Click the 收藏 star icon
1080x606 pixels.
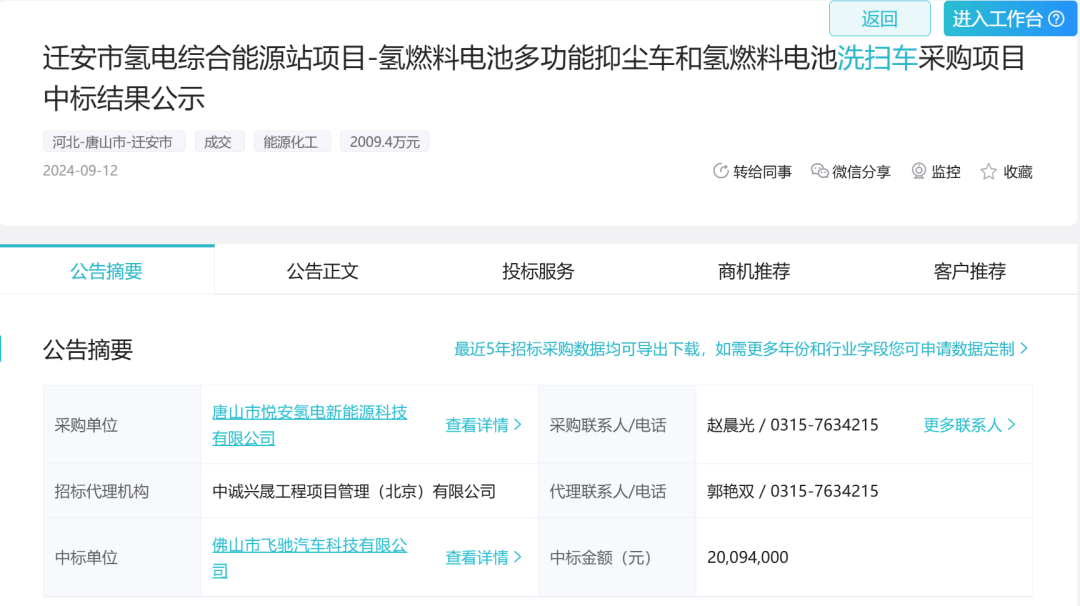coord(988,171)
